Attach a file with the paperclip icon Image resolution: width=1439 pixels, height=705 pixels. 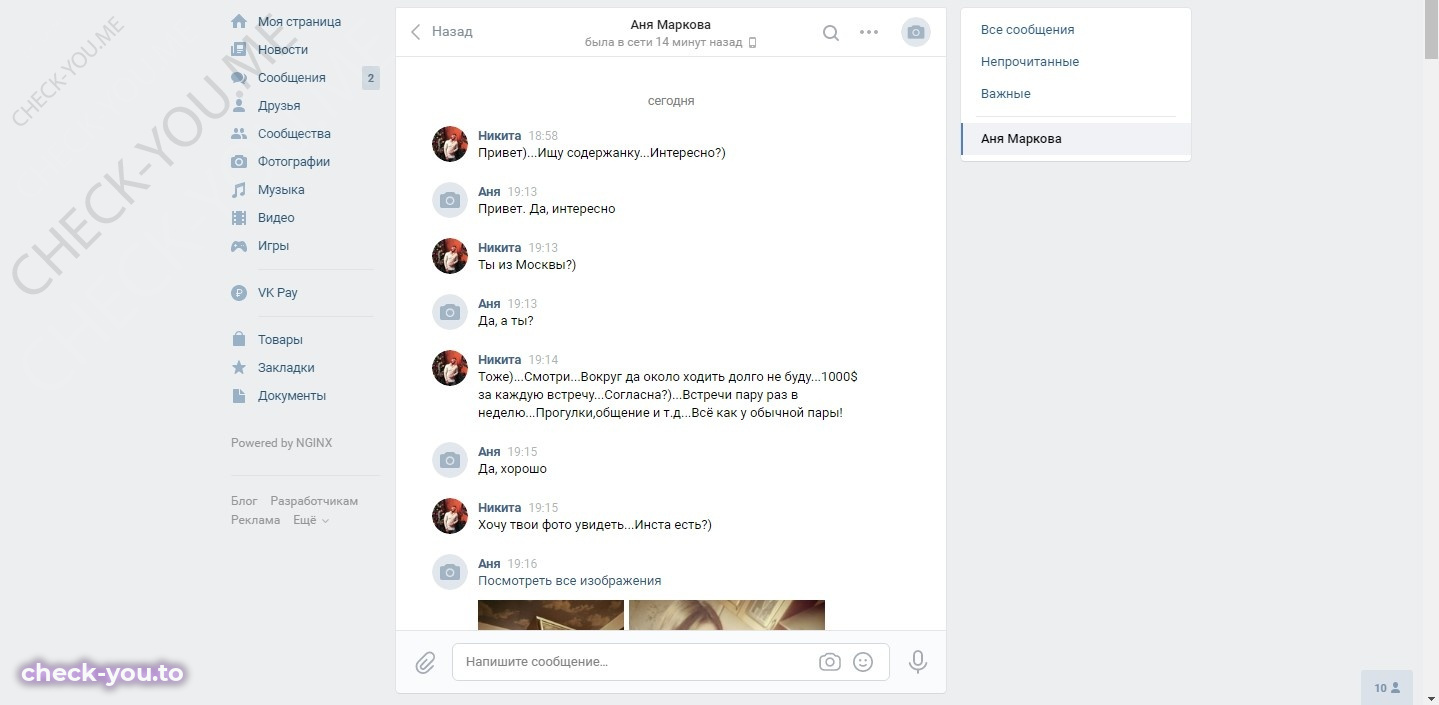tap(425, 662)
